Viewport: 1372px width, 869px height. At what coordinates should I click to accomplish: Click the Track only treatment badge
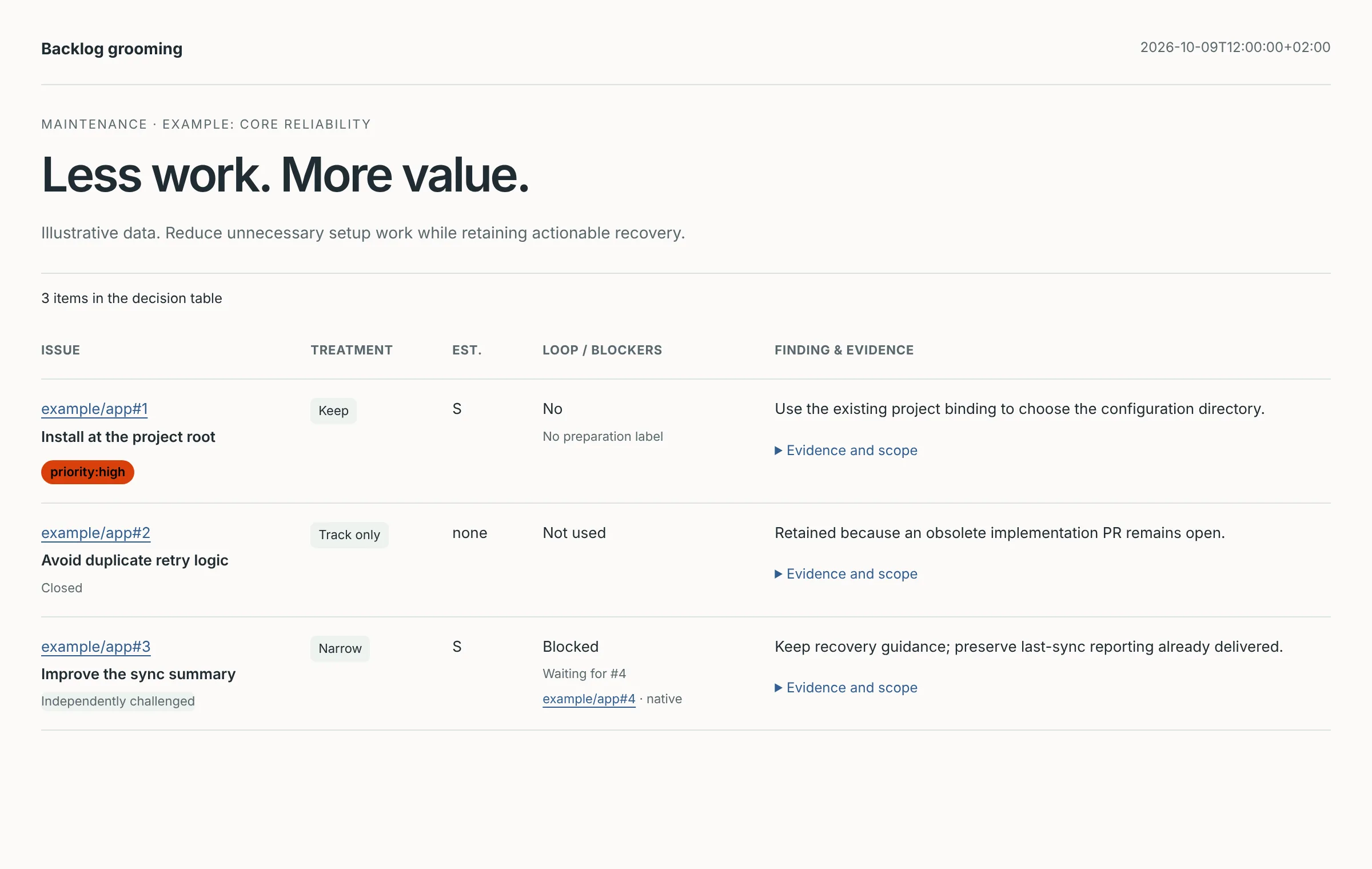[349, 535]
